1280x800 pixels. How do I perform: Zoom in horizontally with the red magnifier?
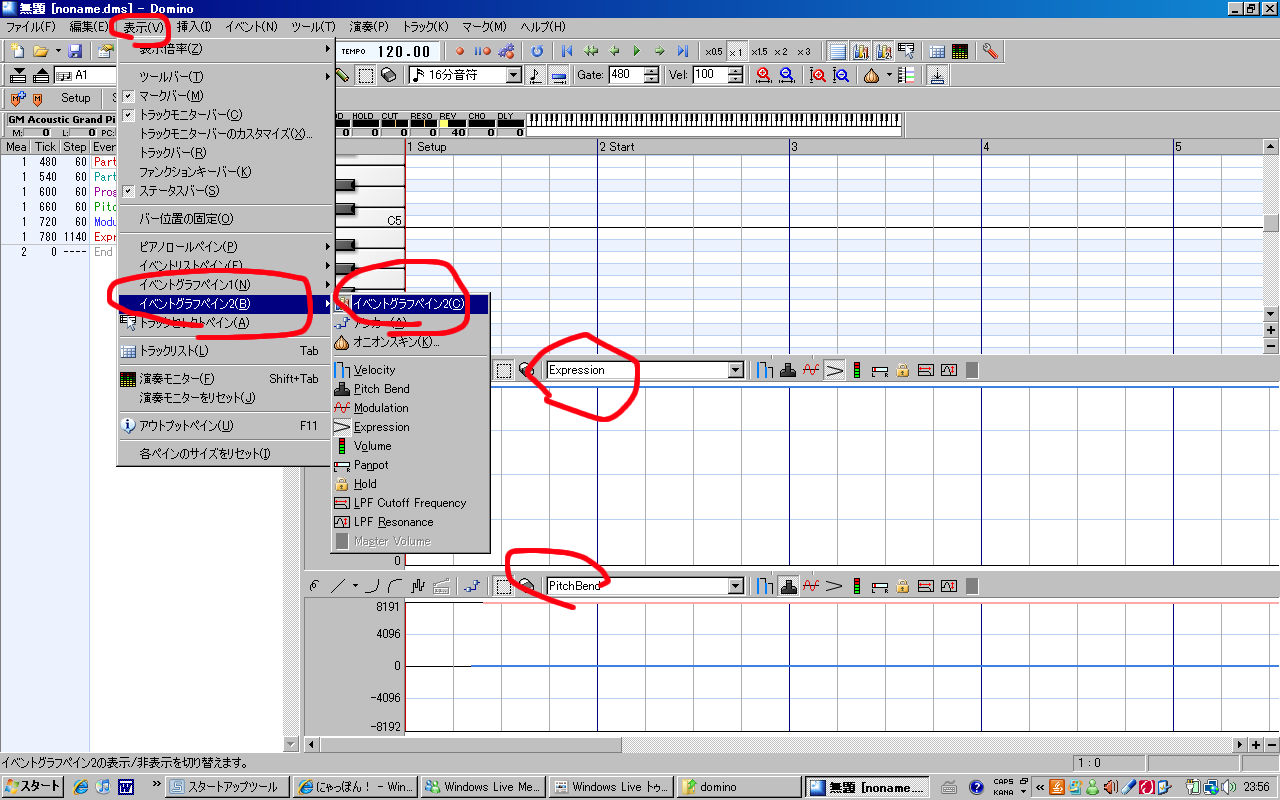[x=764, y=75]
